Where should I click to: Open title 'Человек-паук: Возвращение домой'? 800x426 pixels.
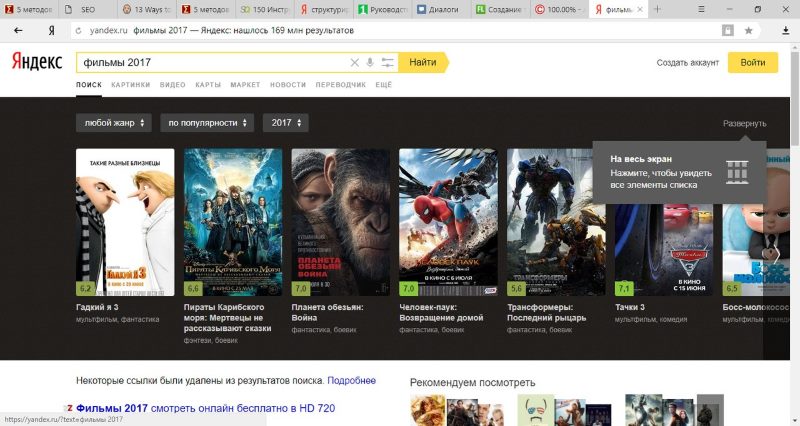441,312
